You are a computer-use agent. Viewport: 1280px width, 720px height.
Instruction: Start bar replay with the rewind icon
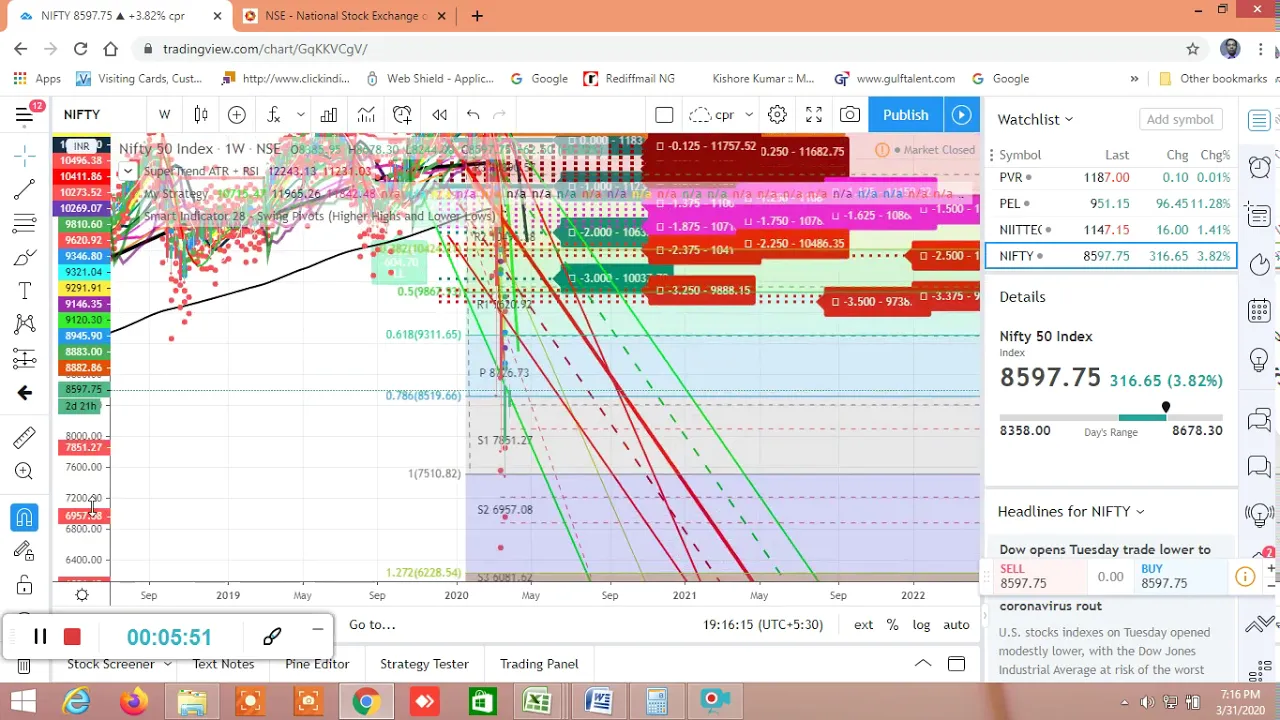coord(439,115)
